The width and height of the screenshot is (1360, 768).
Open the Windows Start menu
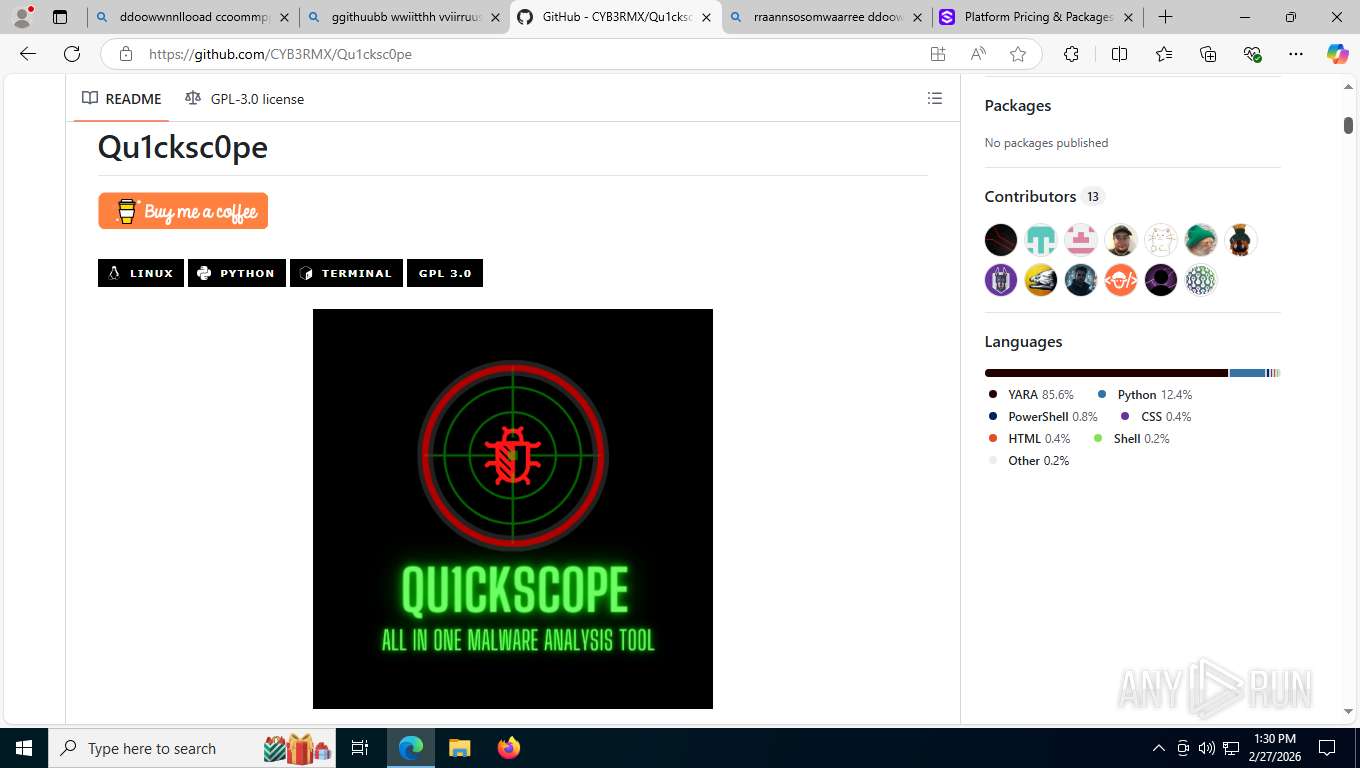23,748
